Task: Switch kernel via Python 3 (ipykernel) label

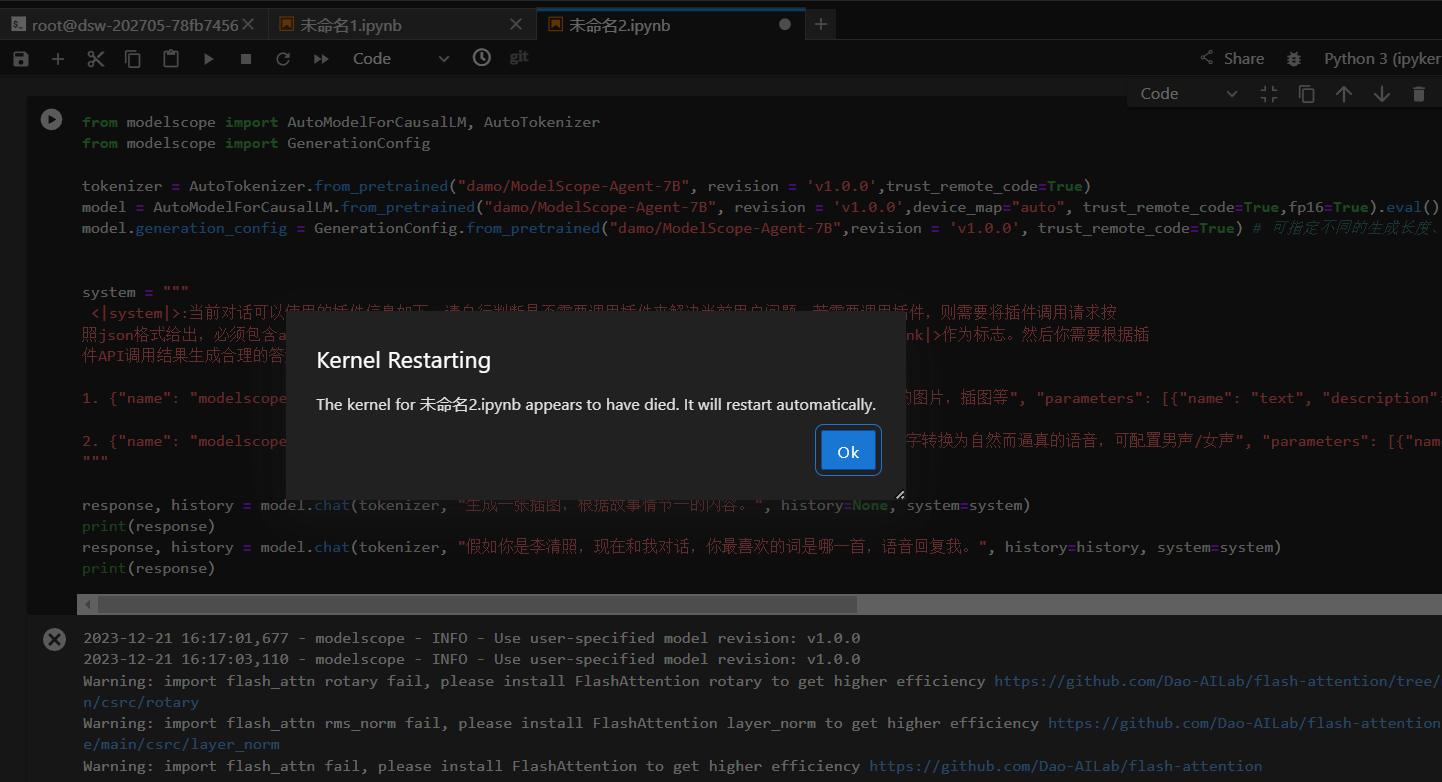Action: tap(1382, 59)
